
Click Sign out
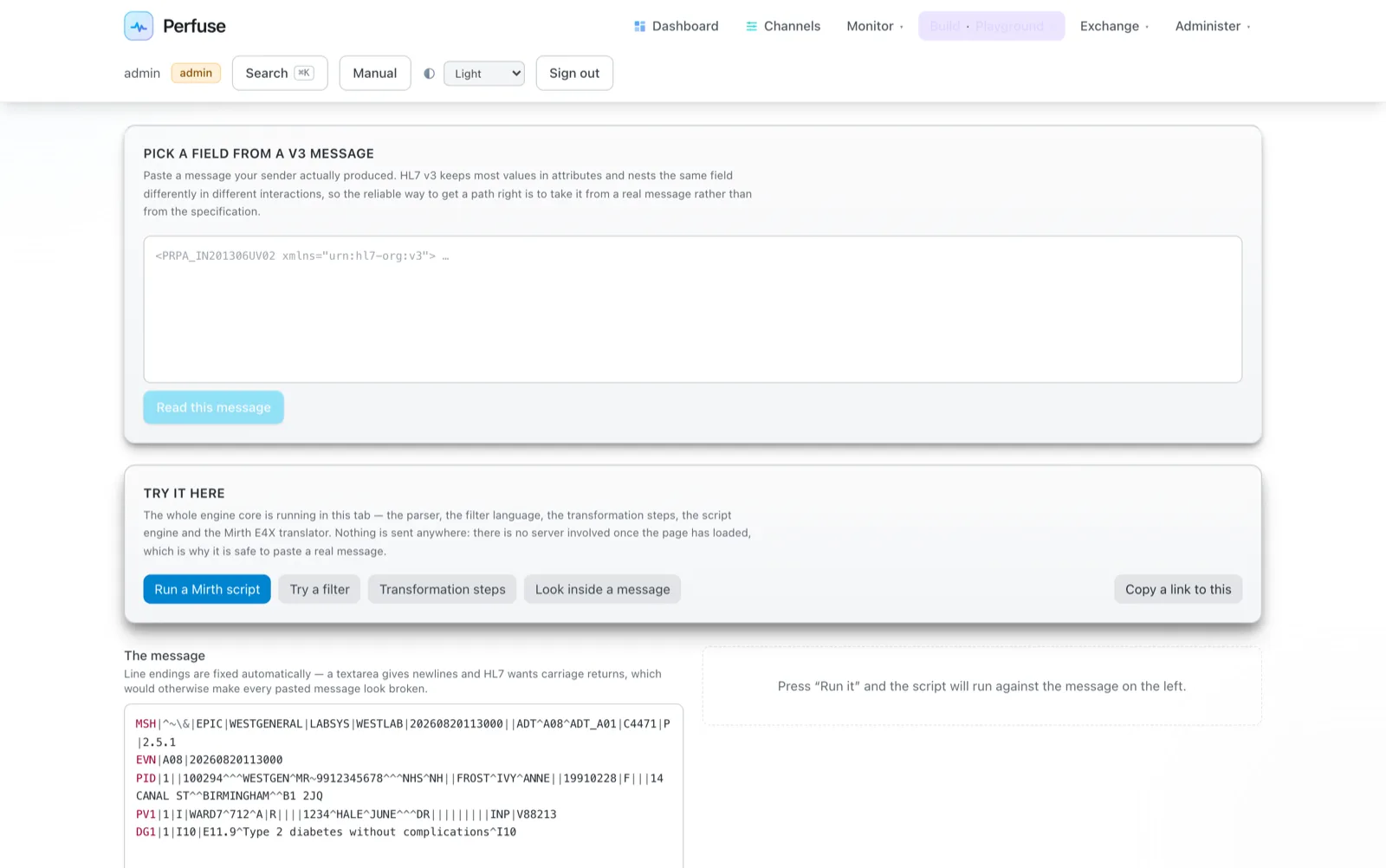[x=574, y=73]
